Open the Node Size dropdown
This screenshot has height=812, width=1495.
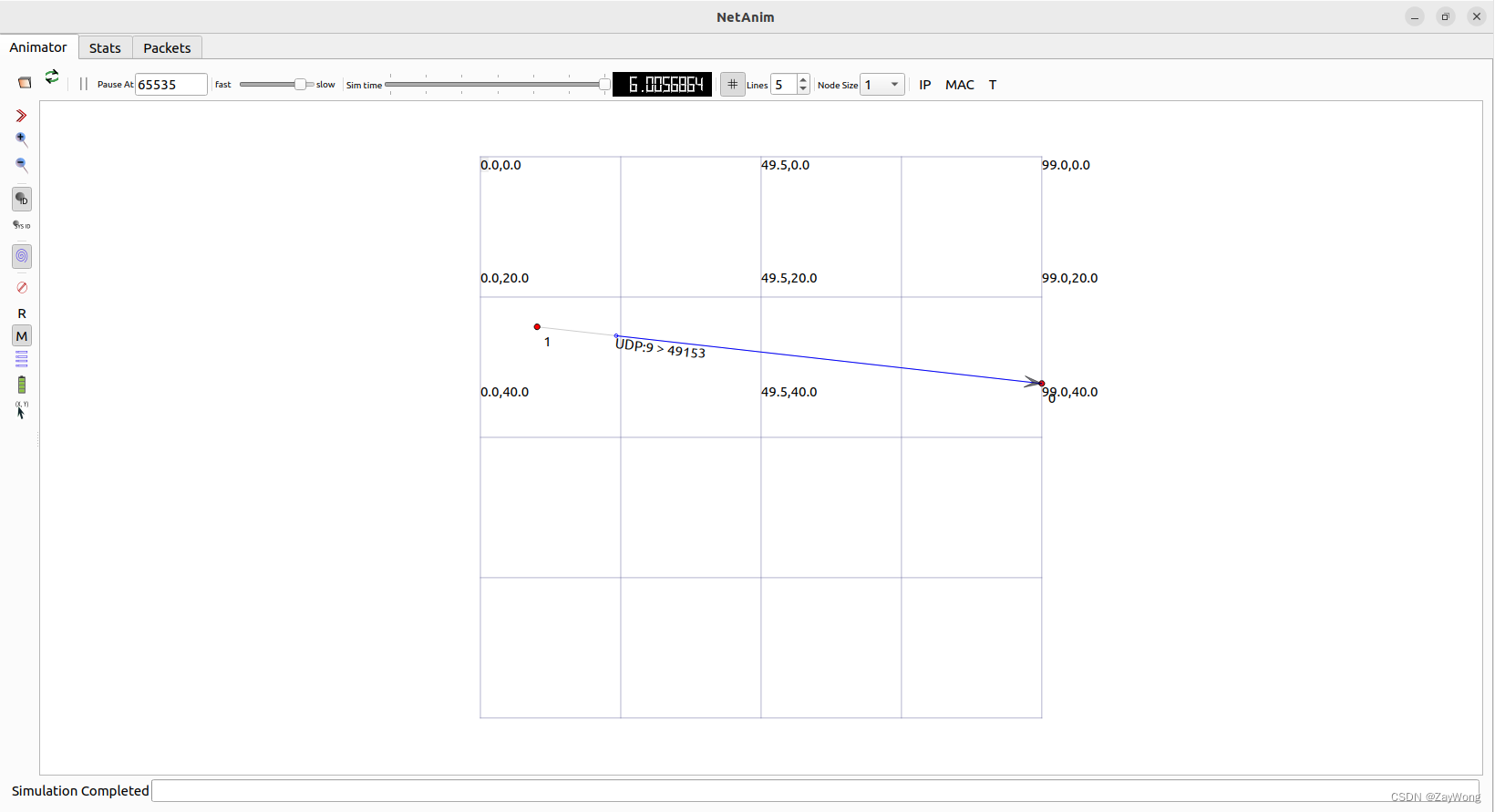click(882, 85)
